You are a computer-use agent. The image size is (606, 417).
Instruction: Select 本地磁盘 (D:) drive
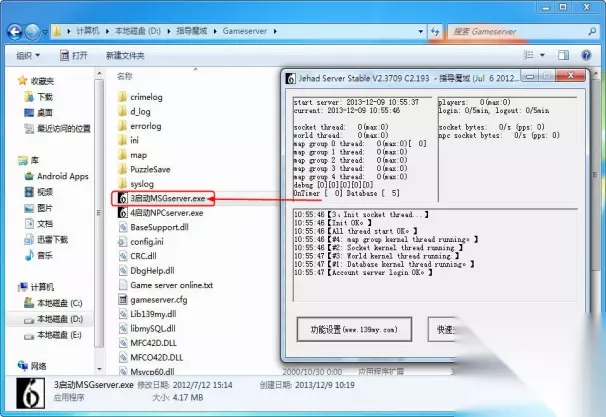53,319
